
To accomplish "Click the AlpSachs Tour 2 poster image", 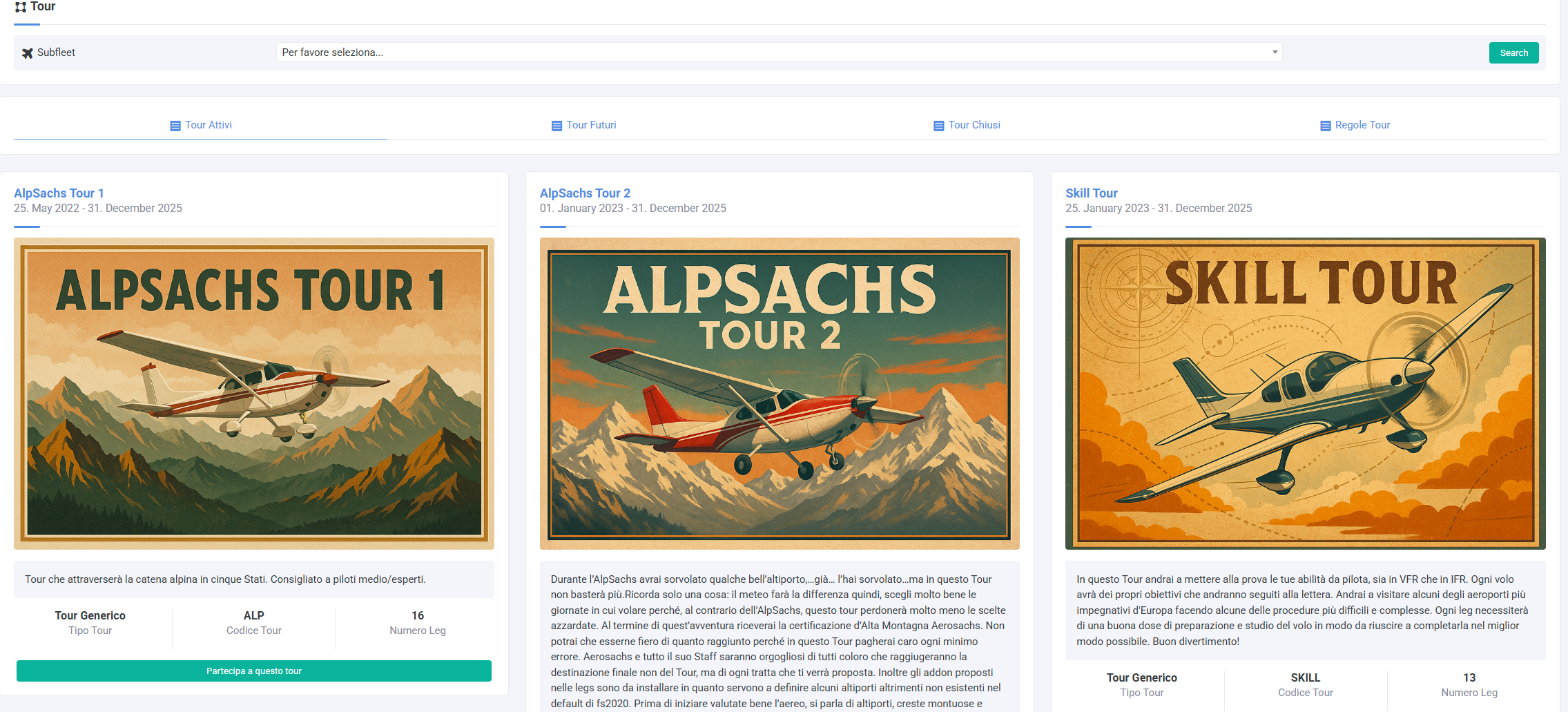I will tap(780, 394).
